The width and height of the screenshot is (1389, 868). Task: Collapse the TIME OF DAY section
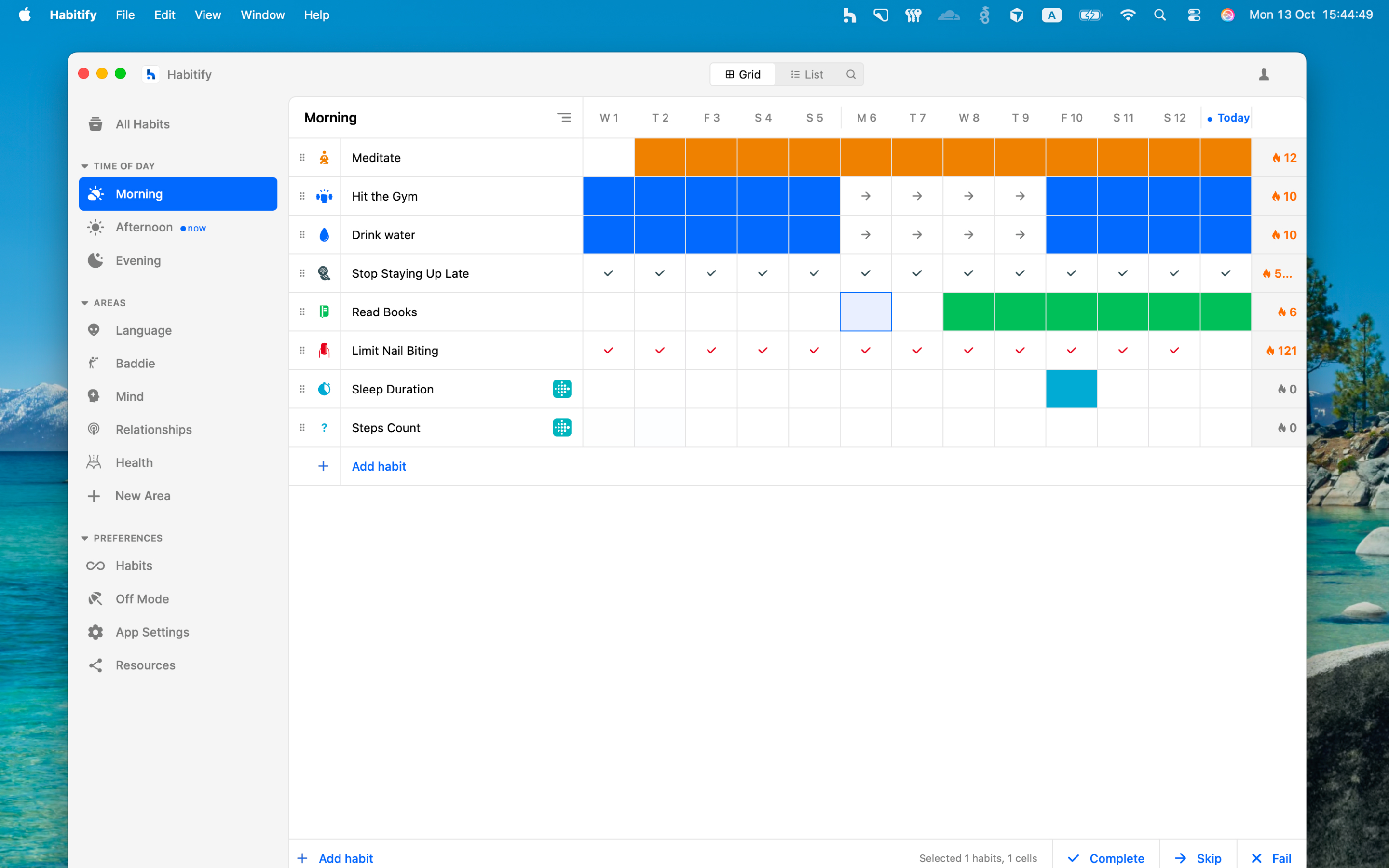coord(84,166)
